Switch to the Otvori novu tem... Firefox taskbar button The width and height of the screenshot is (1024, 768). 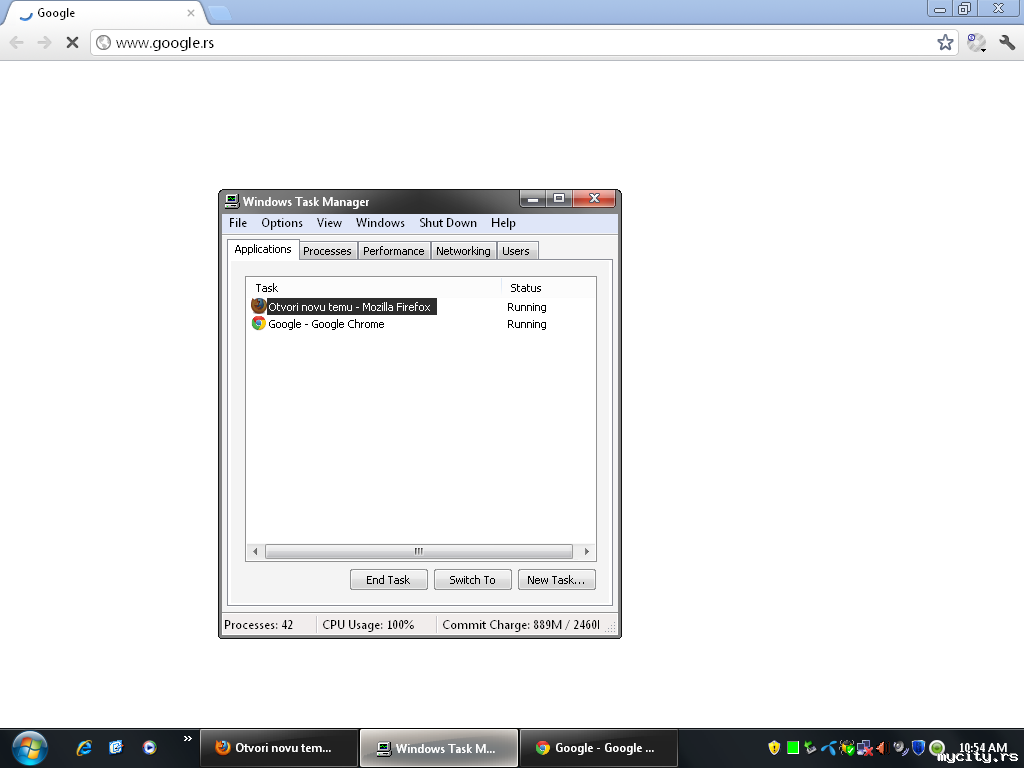[x=279, y=748]
